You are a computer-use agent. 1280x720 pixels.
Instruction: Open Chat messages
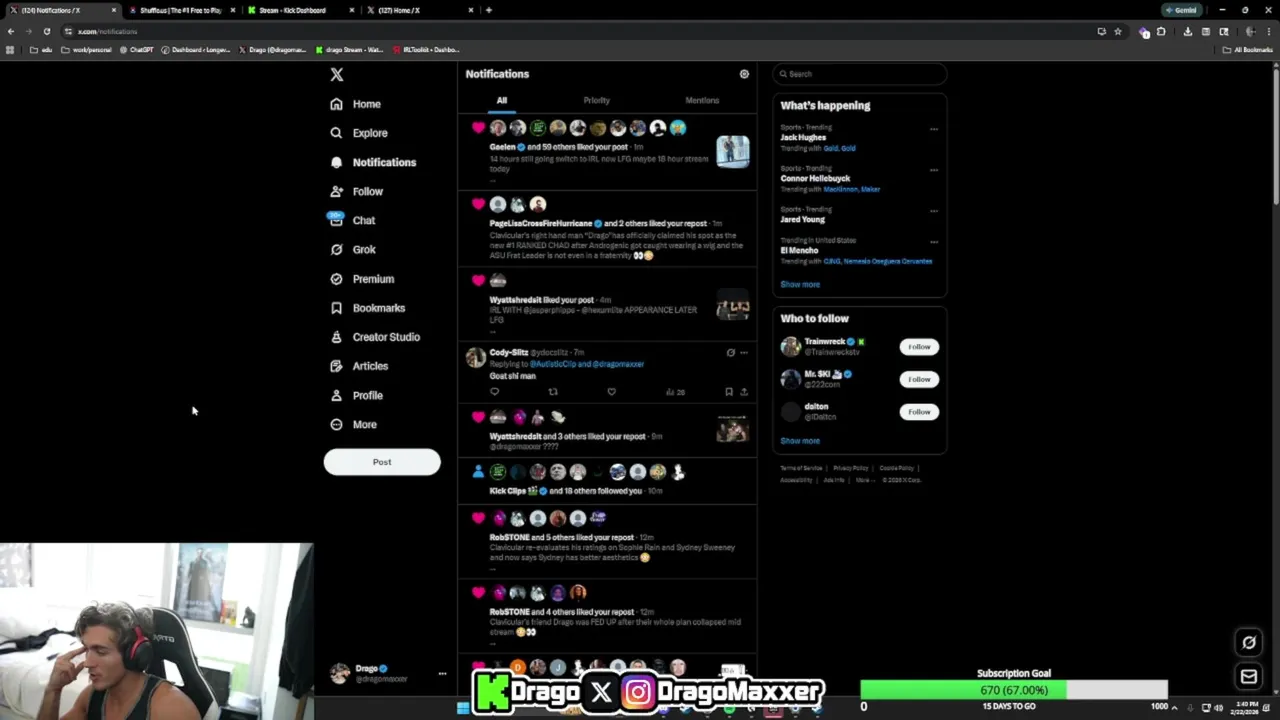[x=353, y=220]
